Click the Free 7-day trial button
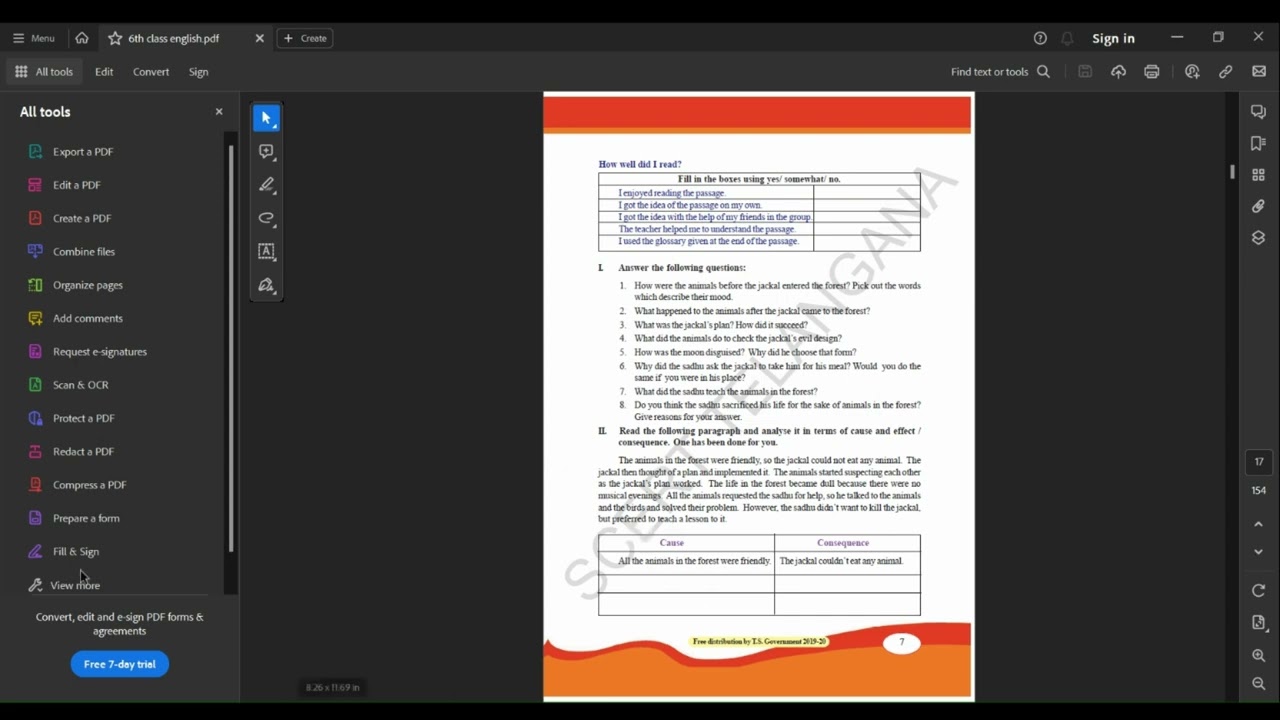The width and height of the screenshot is (1280, 720). [x=120, y=664]
